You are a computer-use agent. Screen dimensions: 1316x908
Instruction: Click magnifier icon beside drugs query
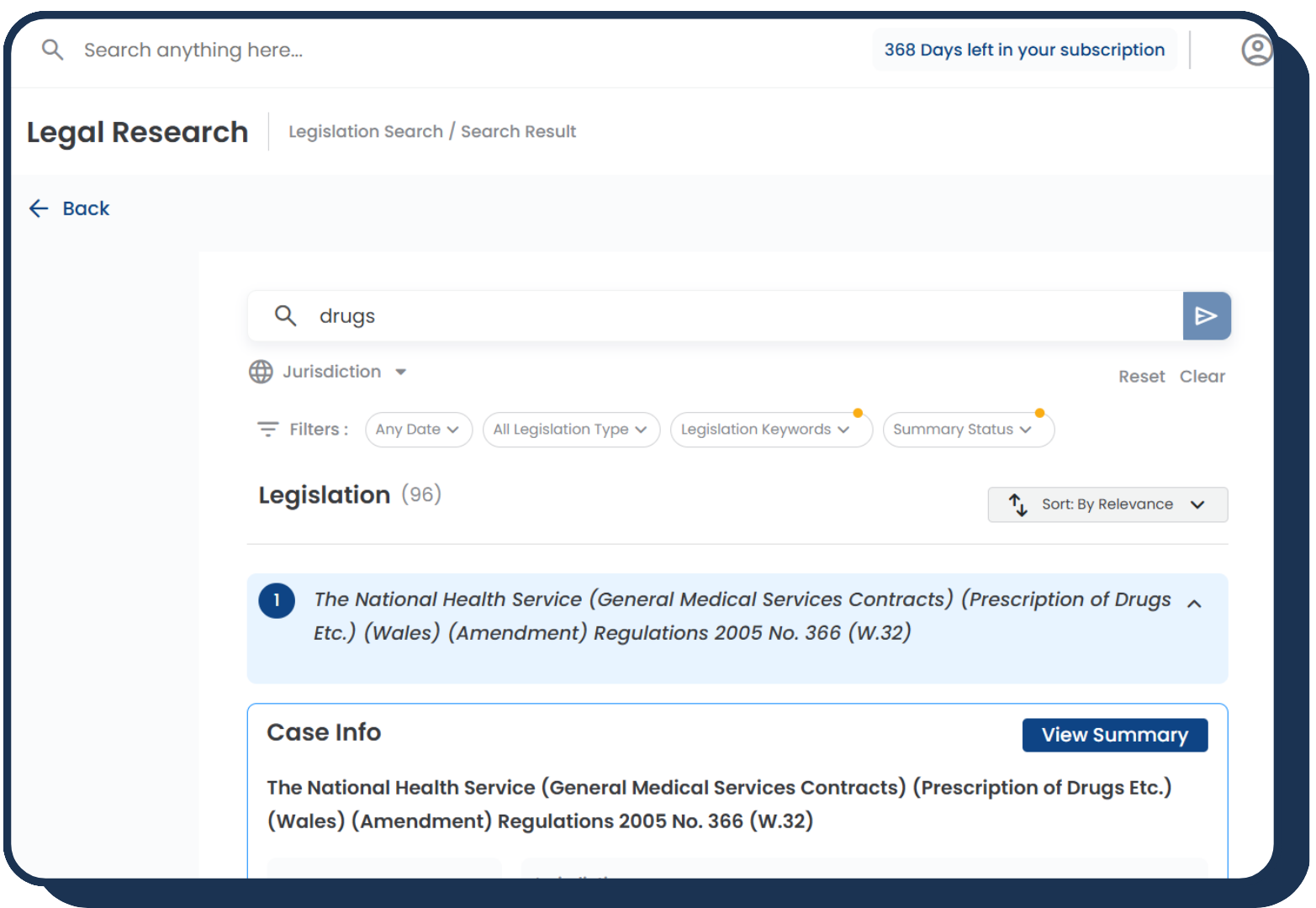[x=286, y=316]
